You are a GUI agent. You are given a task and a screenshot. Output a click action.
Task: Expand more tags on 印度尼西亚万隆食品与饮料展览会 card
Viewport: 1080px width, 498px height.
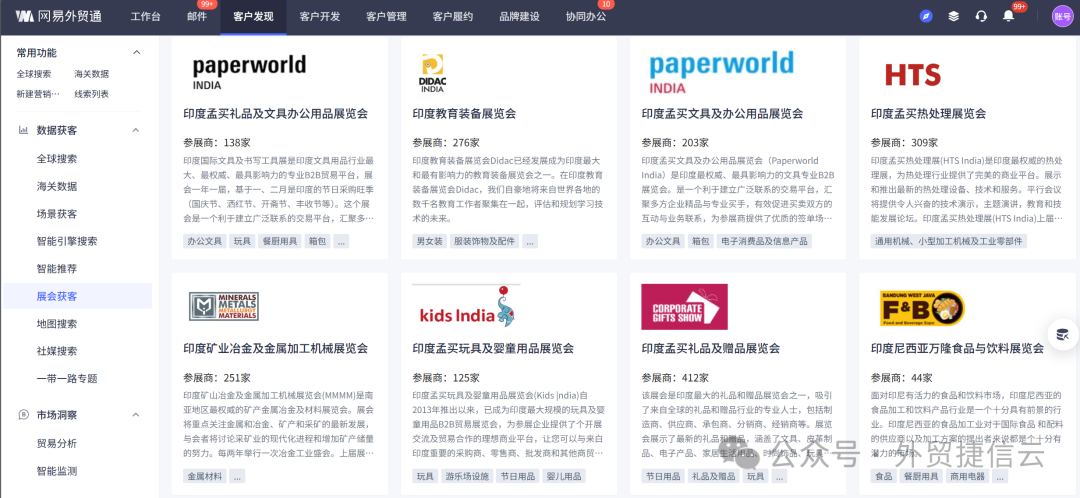coord(999,476)
